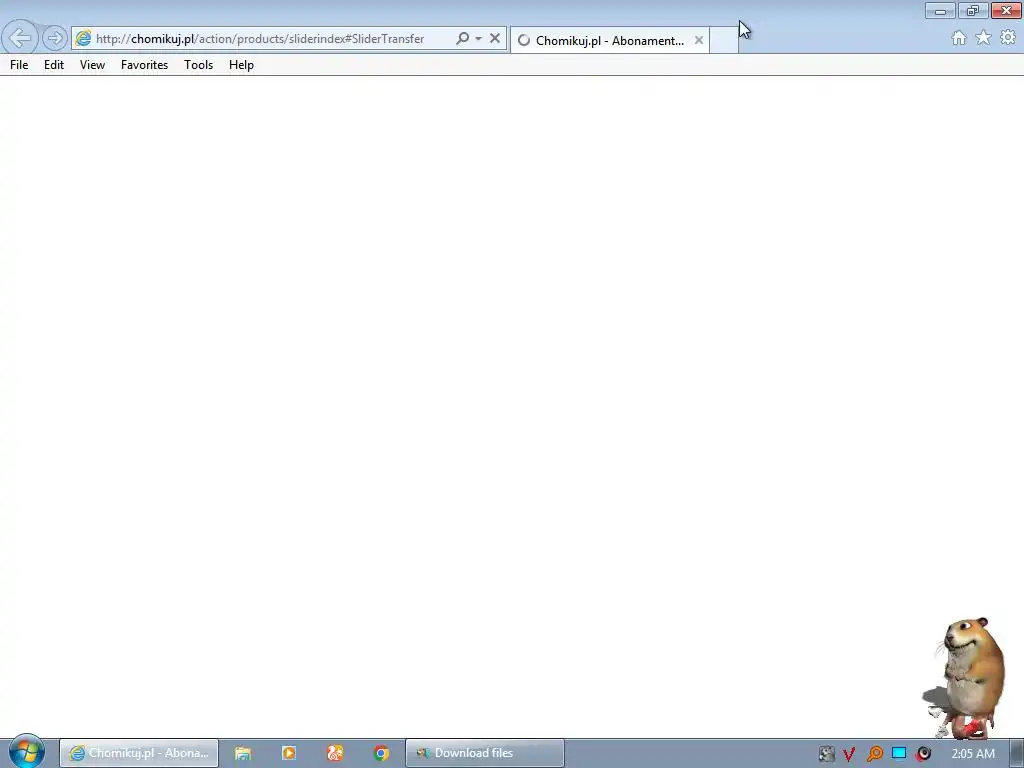Screen dimensions: 1024x768
Task: Switch to the Download files taskbar window
Action: 485,753
